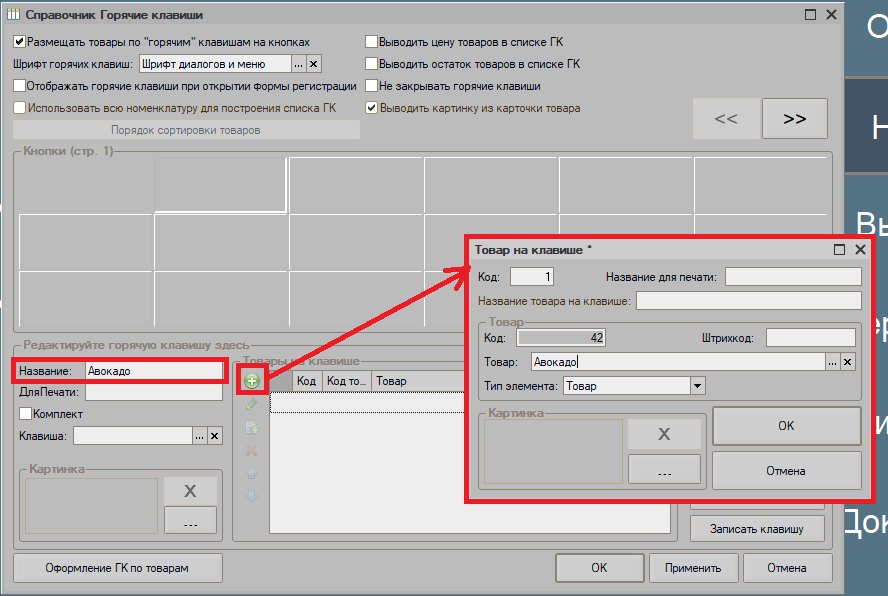Browse picture with '...' in 'Товар на клавише' Картинка
Viewport: 888px width, 596px height.
click(664, 470)
